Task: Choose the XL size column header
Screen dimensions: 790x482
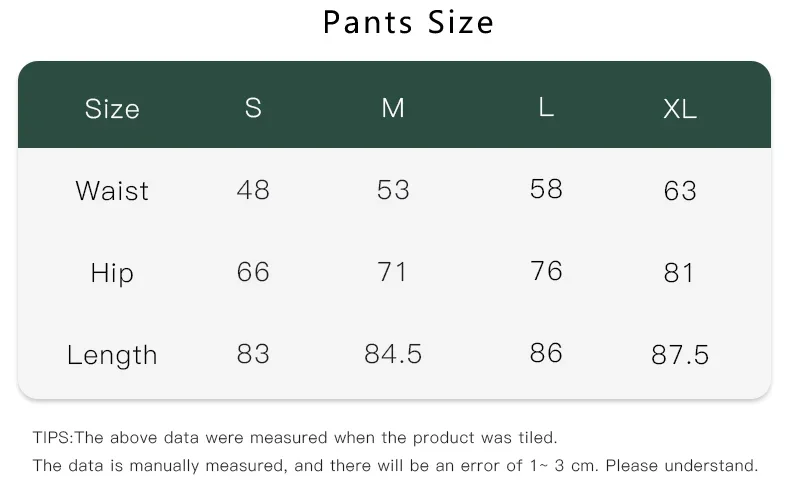Action: click(x=680, y=109)
